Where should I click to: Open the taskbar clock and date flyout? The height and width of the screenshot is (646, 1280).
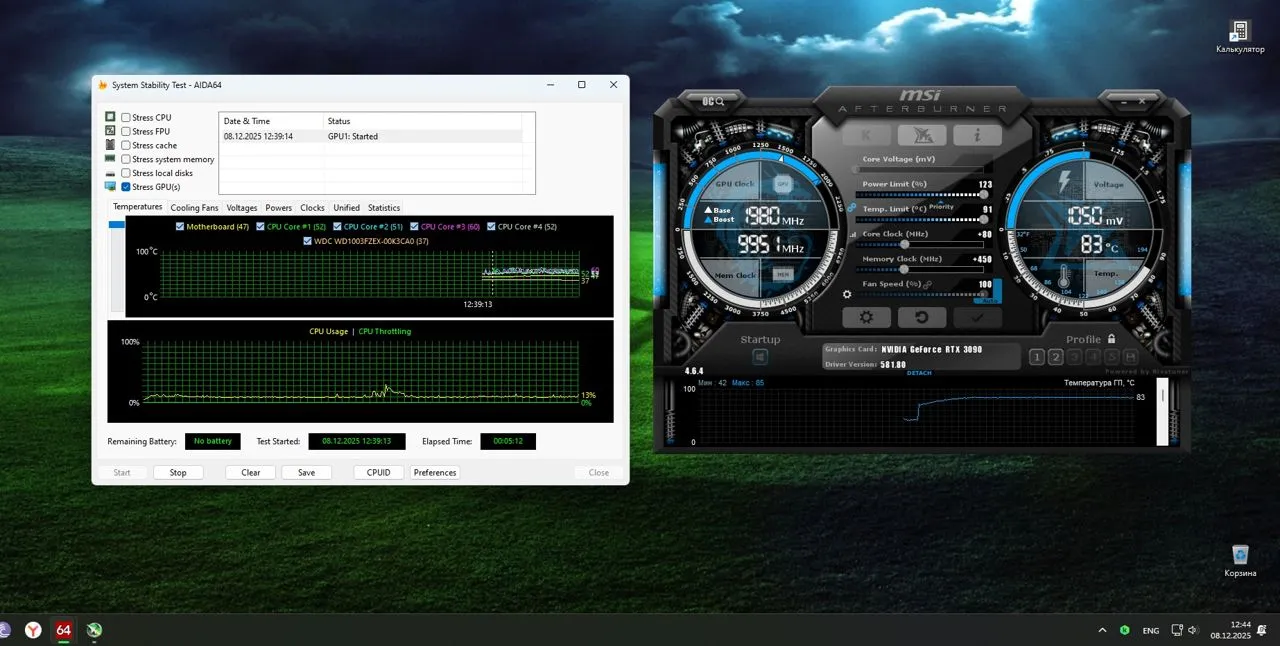(1231, 630)
